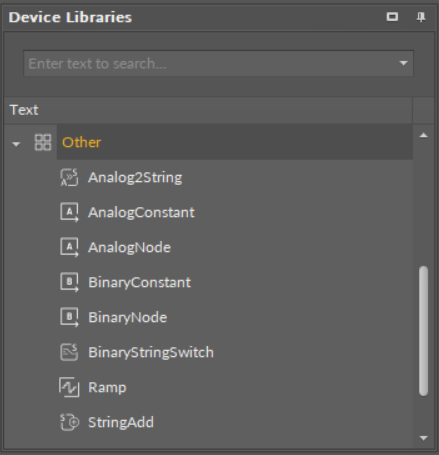Focus the library search text field

(x=212, y=63)
